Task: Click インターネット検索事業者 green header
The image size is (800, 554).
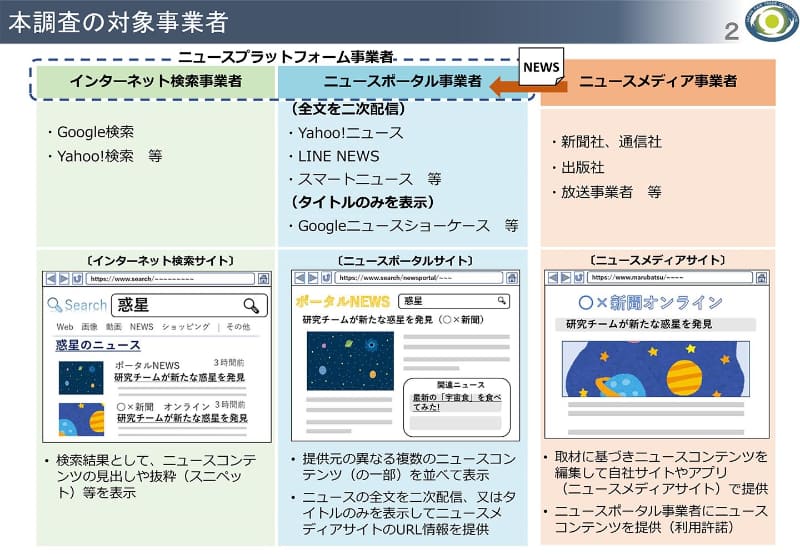Action: (156, 81)
